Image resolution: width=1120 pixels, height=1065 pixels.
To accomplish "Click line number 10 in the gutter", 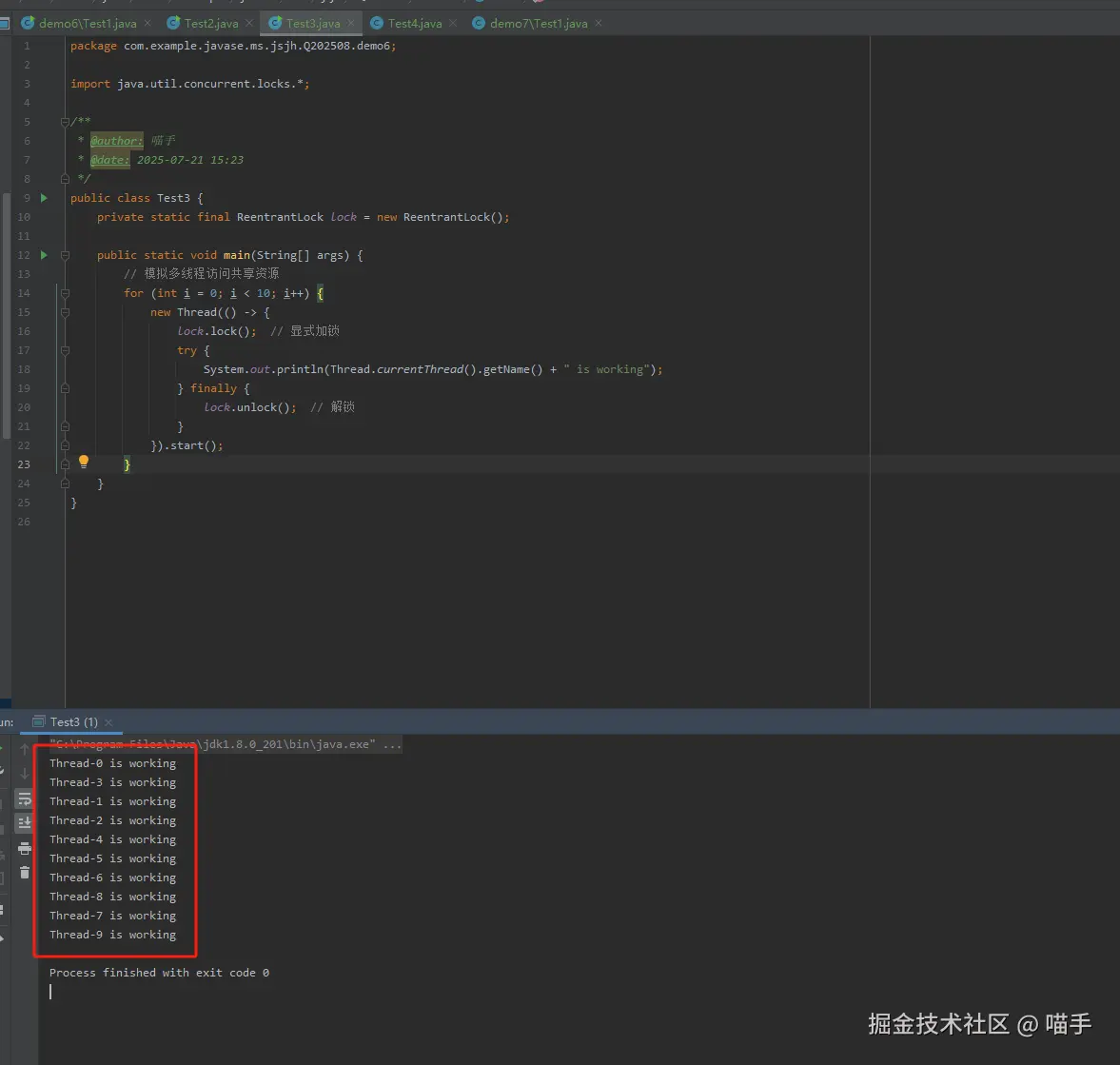I will (x=24, y=217).
